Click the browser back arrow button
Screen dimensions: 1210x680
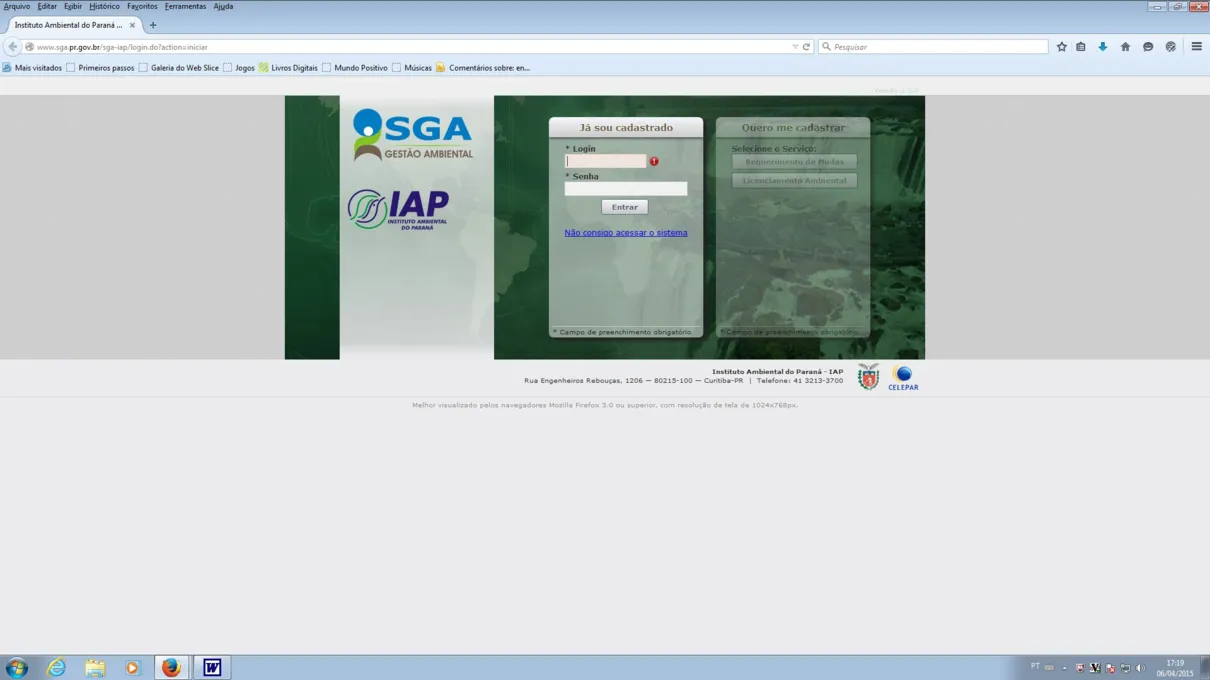12,46
